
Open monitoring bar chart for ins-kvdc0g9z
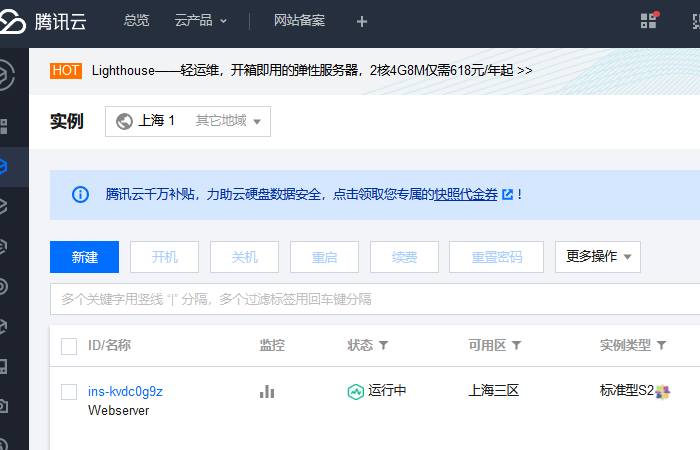[x=267, y=392]
